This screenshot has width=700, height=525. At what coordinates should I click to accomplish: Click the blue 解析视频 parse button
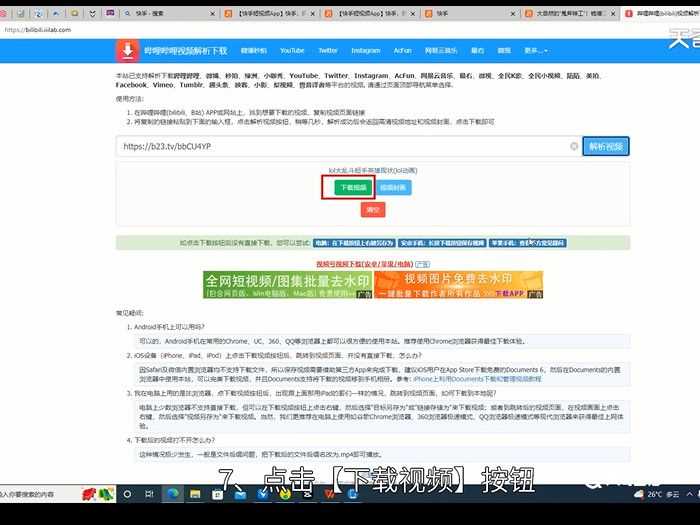coord(606,146)
